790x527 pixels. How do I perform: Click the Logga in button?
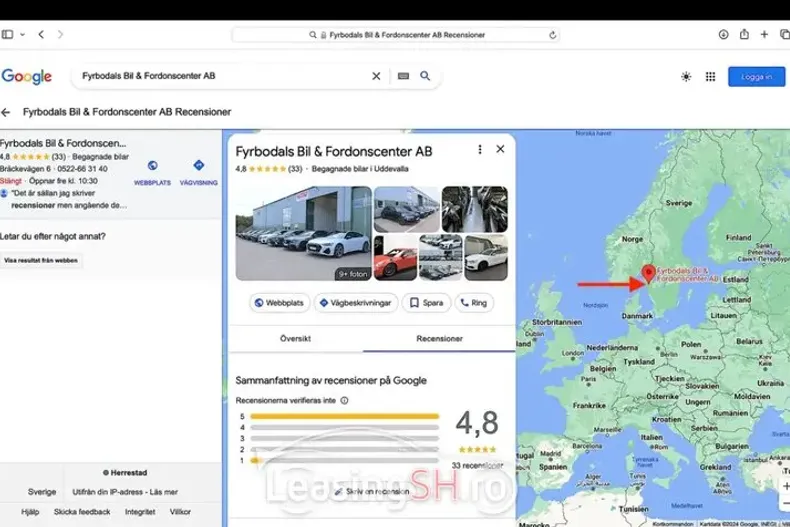pos(756,77)
